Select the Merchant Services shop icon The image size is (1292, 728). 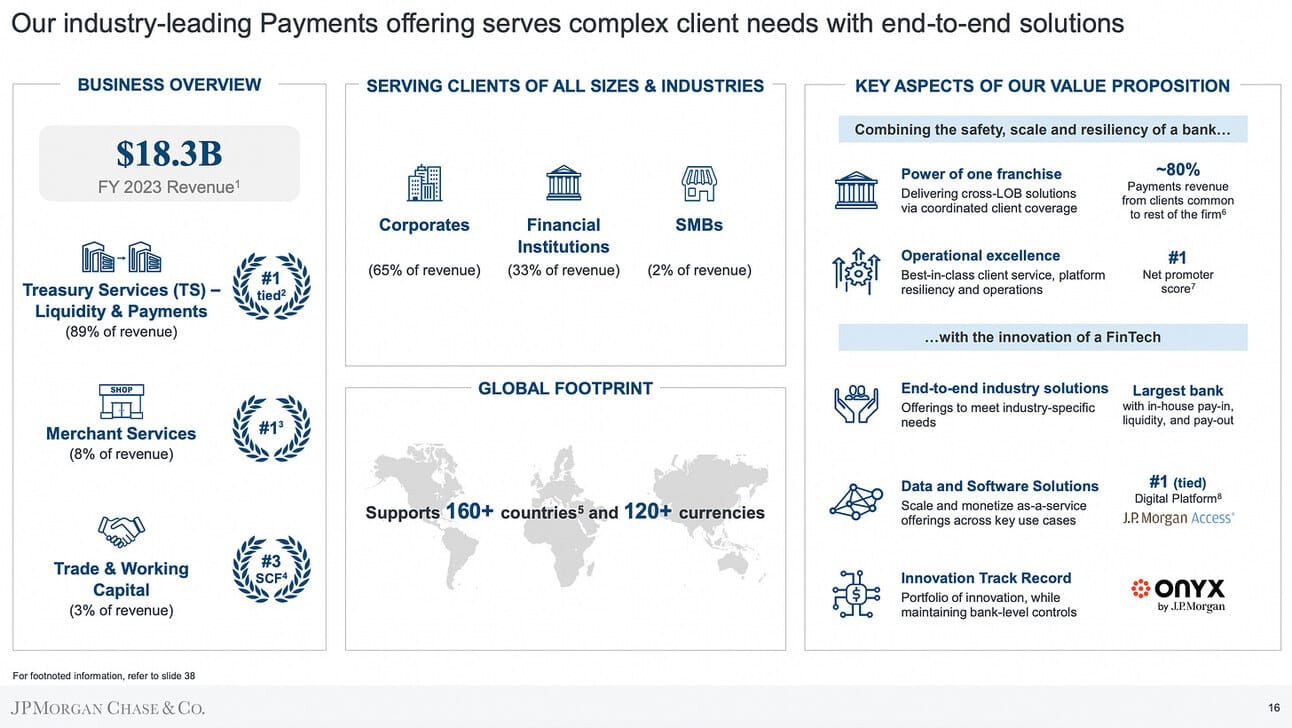tap(121, 401)
